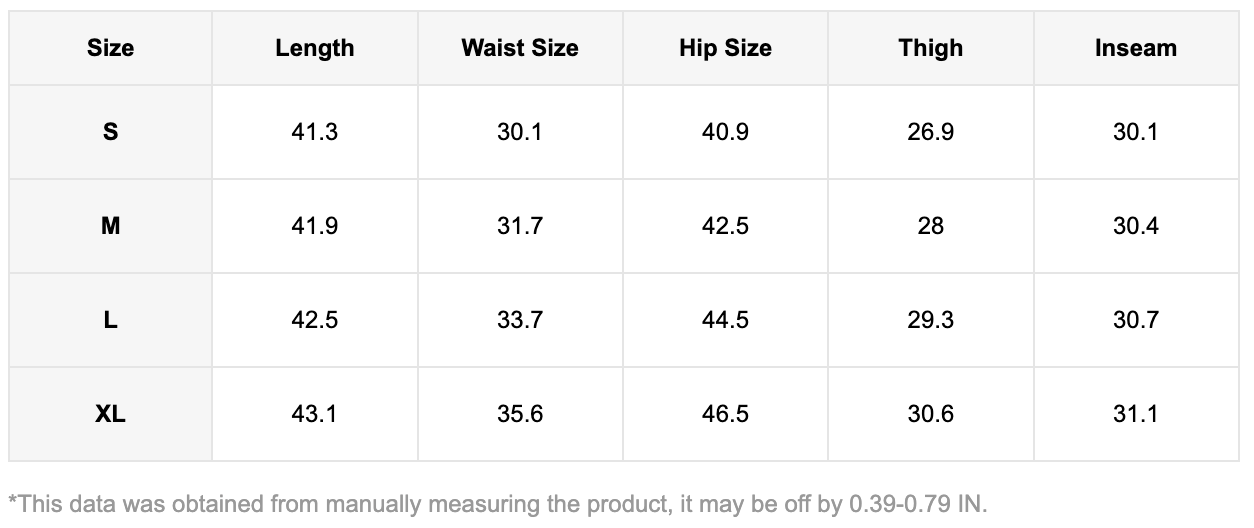Click the manual measurement disclaimer note
The height and width of the screenshot is (528, 1254).
click(497, 503)
